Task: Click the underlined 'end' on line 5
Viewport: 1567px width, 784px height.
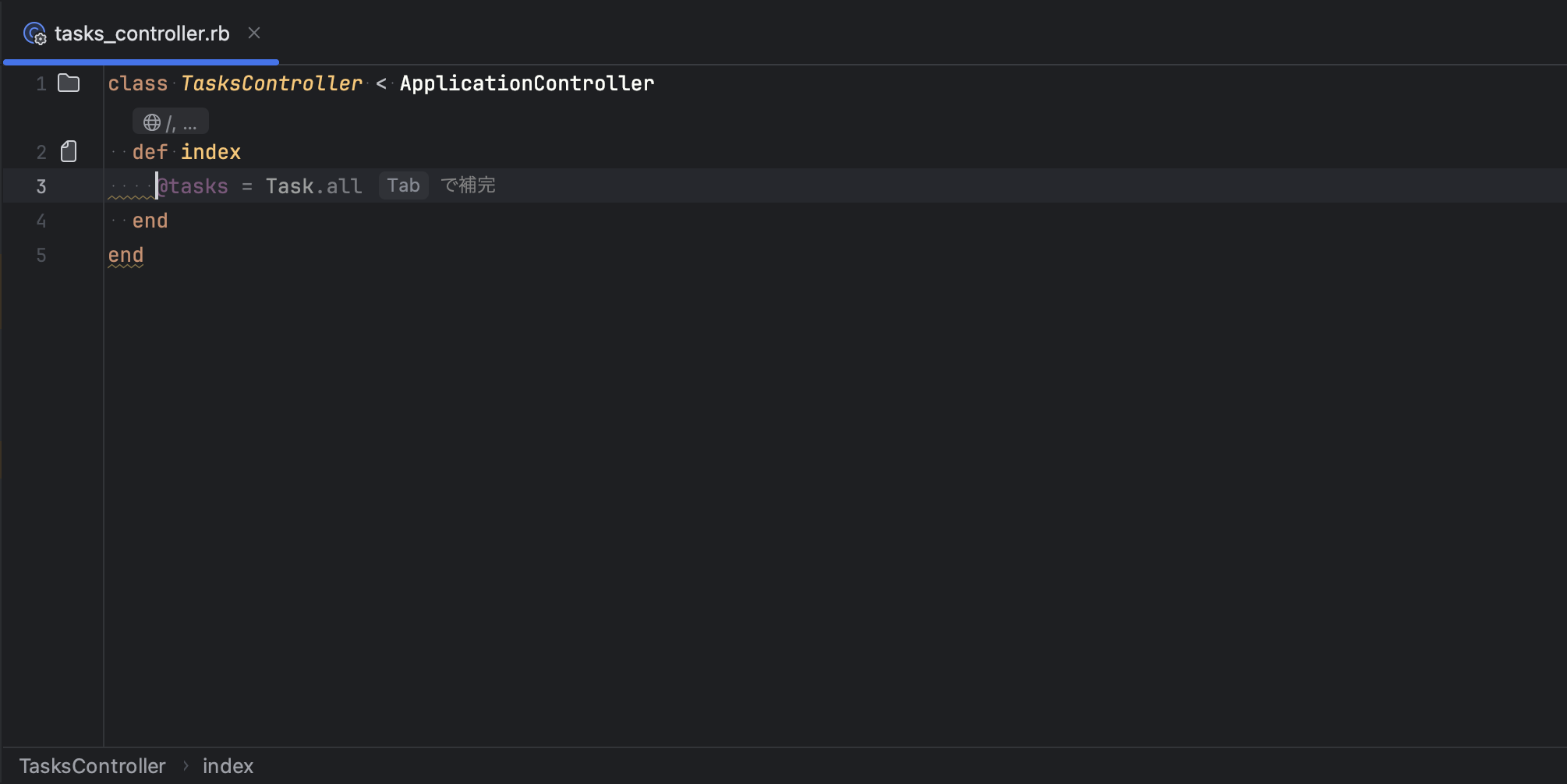Action: tap(126, 255)
